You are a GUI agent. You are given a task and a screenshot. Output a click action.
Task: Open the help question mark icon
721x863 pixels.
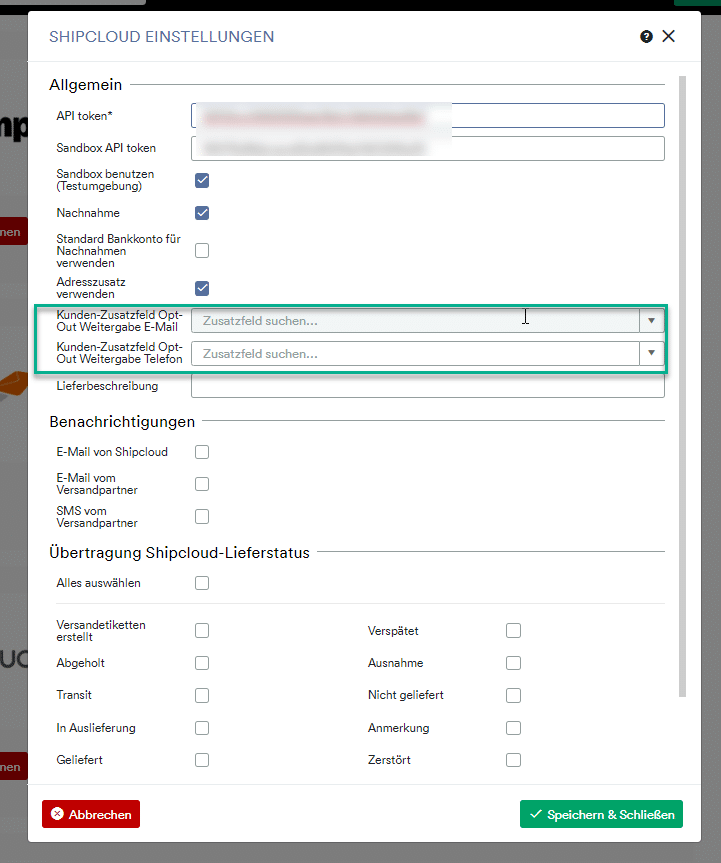click(x=646, y=36)
